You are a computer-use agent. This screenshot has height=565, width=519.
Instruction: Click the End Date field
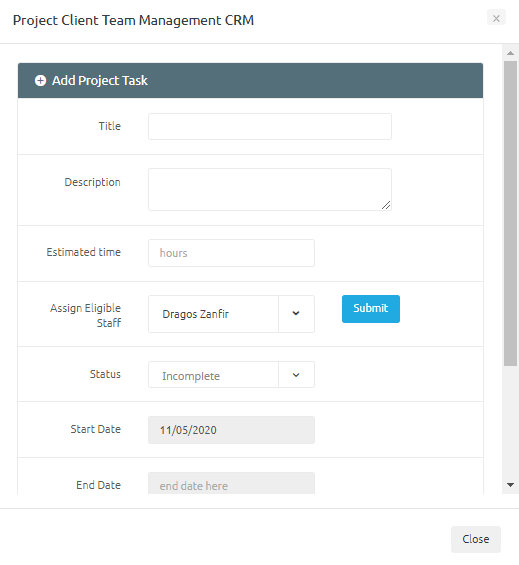[x=231, y=483]
